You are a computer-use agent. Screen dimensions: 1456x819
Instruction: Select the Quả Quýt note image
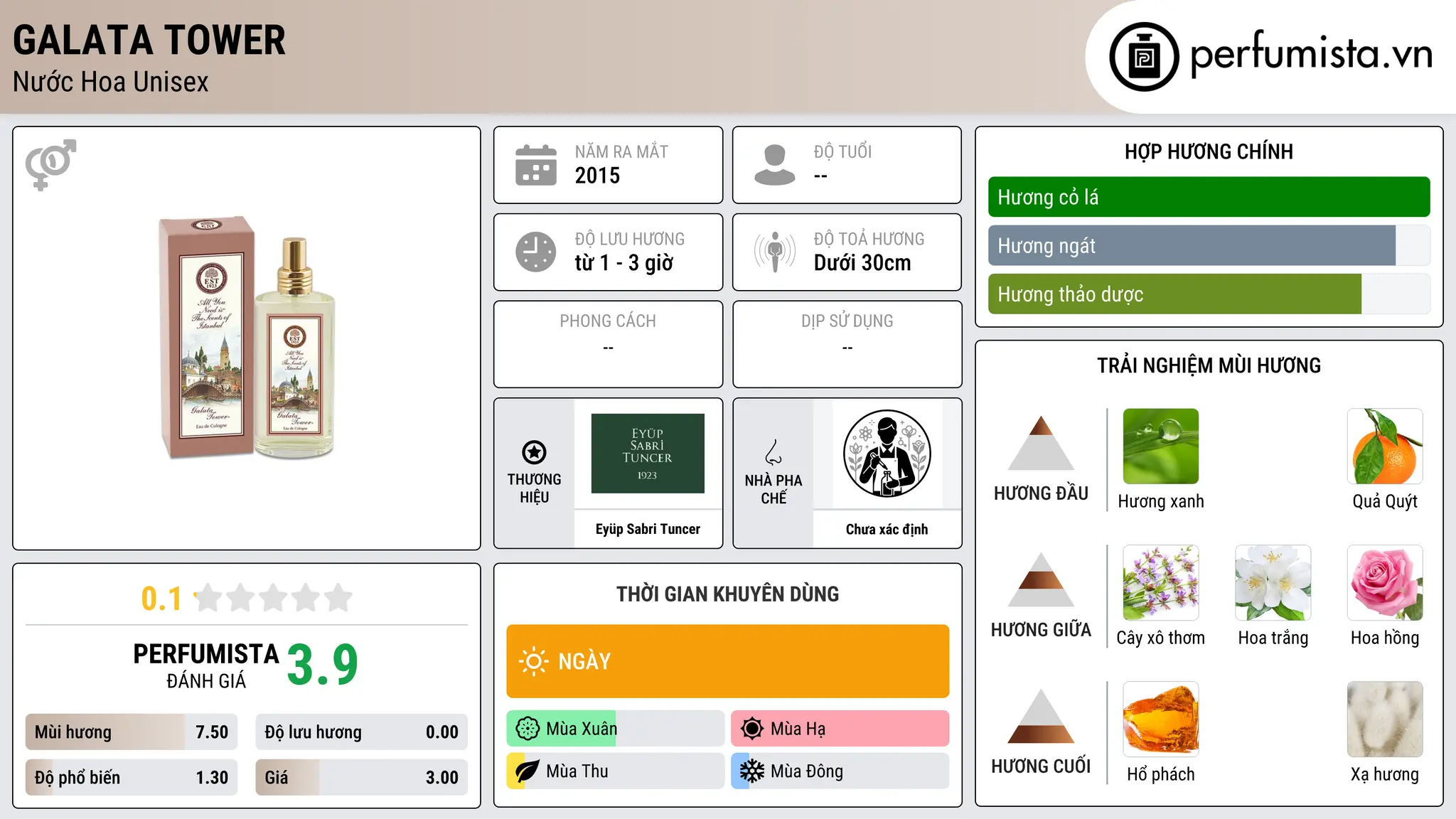1385,446
